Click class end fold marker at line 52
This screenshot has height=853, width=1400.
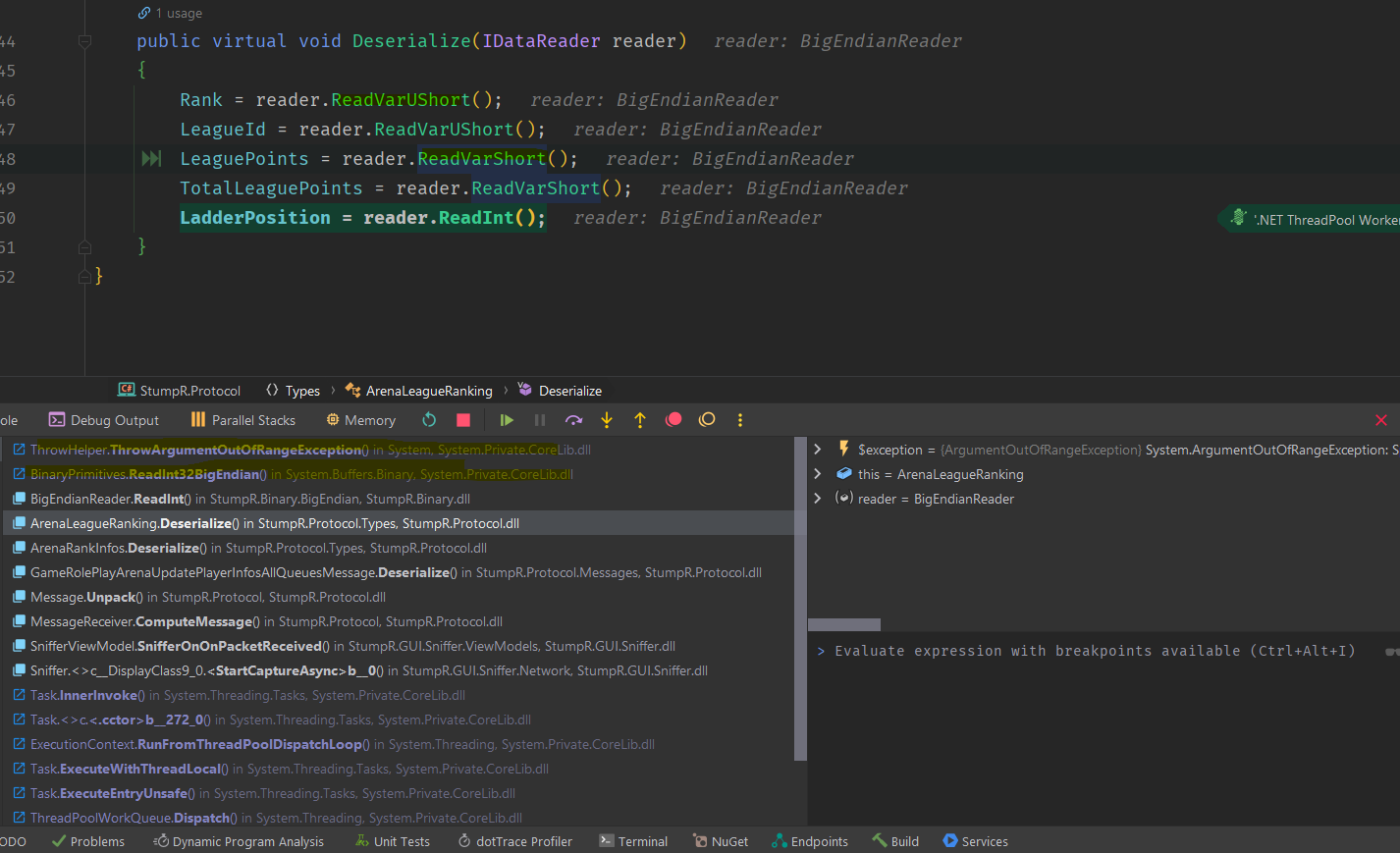click(84, 277)
